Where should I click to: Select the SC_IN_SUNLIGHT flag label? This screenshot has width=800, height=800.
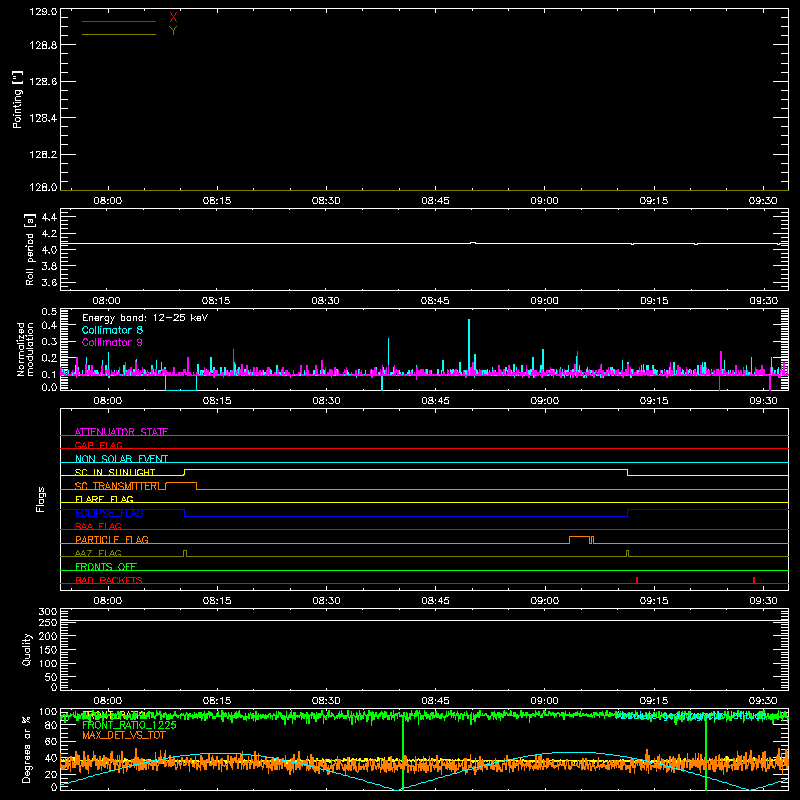(x=115, y=472)
